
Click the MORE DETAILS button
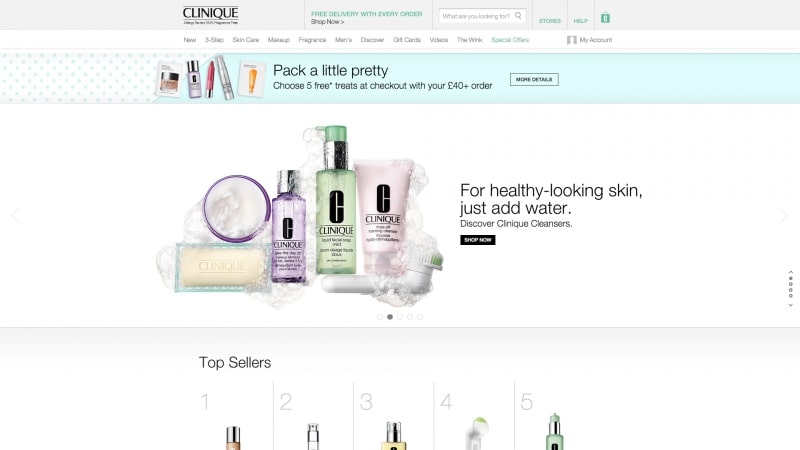[x=534, y=80]
